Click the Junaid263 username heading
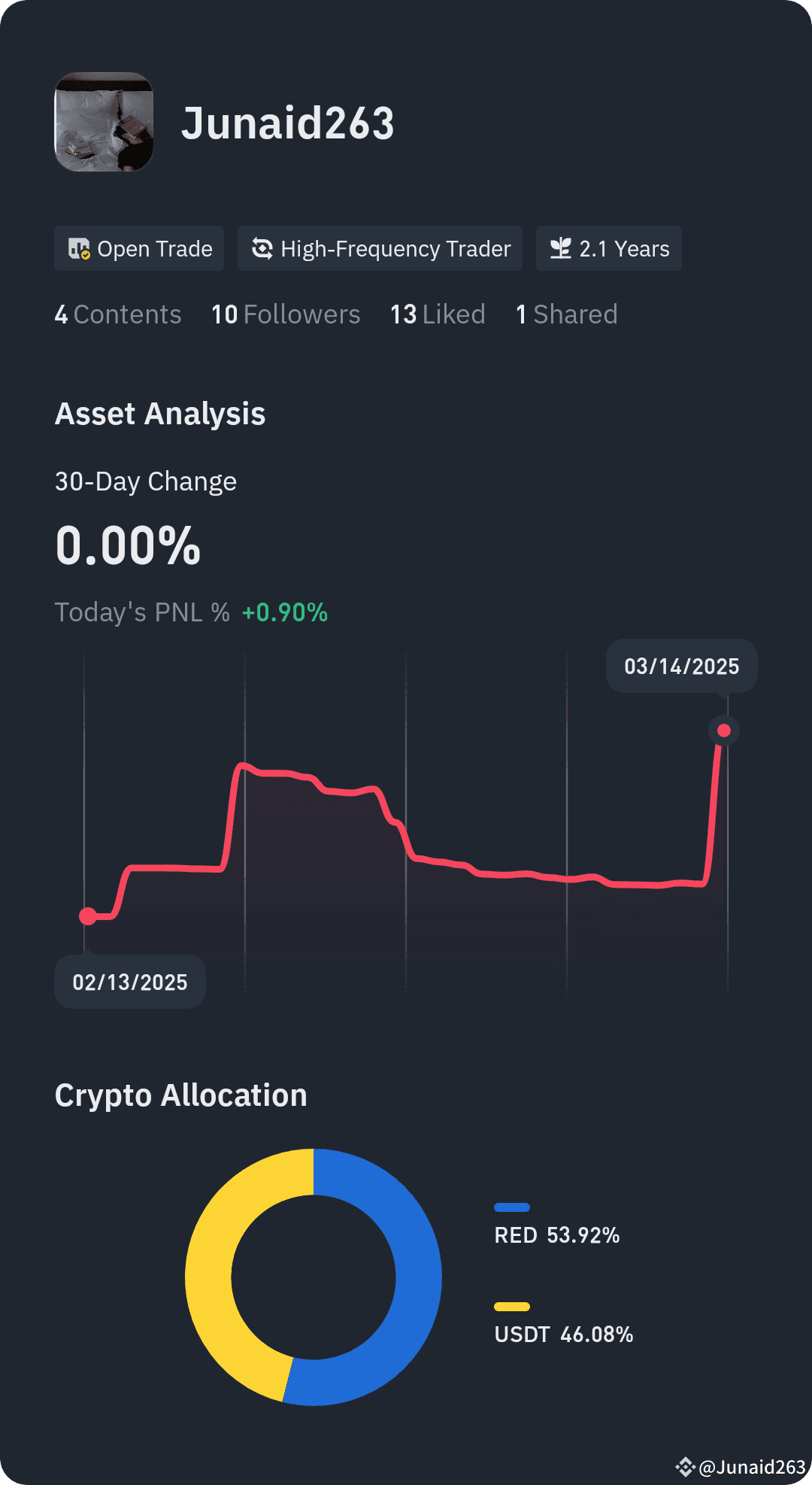 pos(288,123)
